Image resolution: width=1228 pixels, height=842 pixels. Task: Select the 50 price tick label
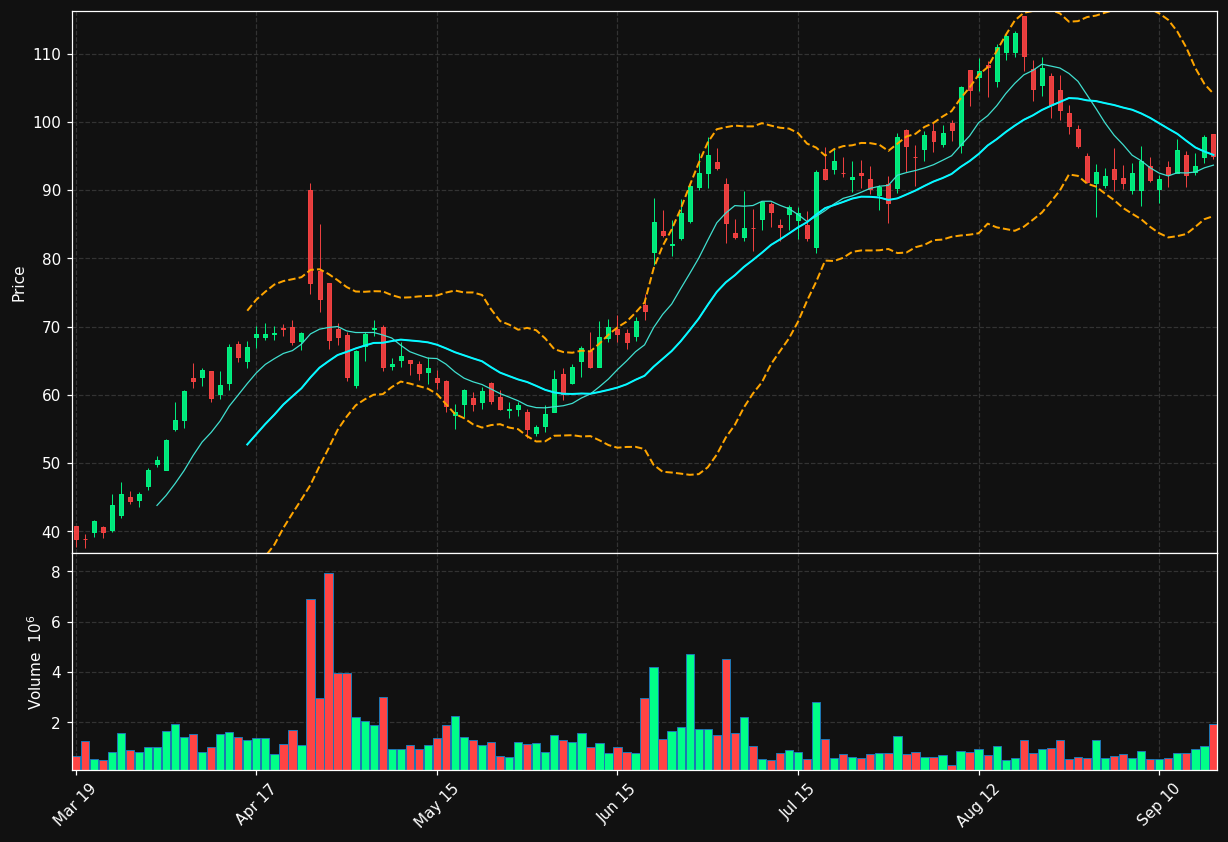53,464
